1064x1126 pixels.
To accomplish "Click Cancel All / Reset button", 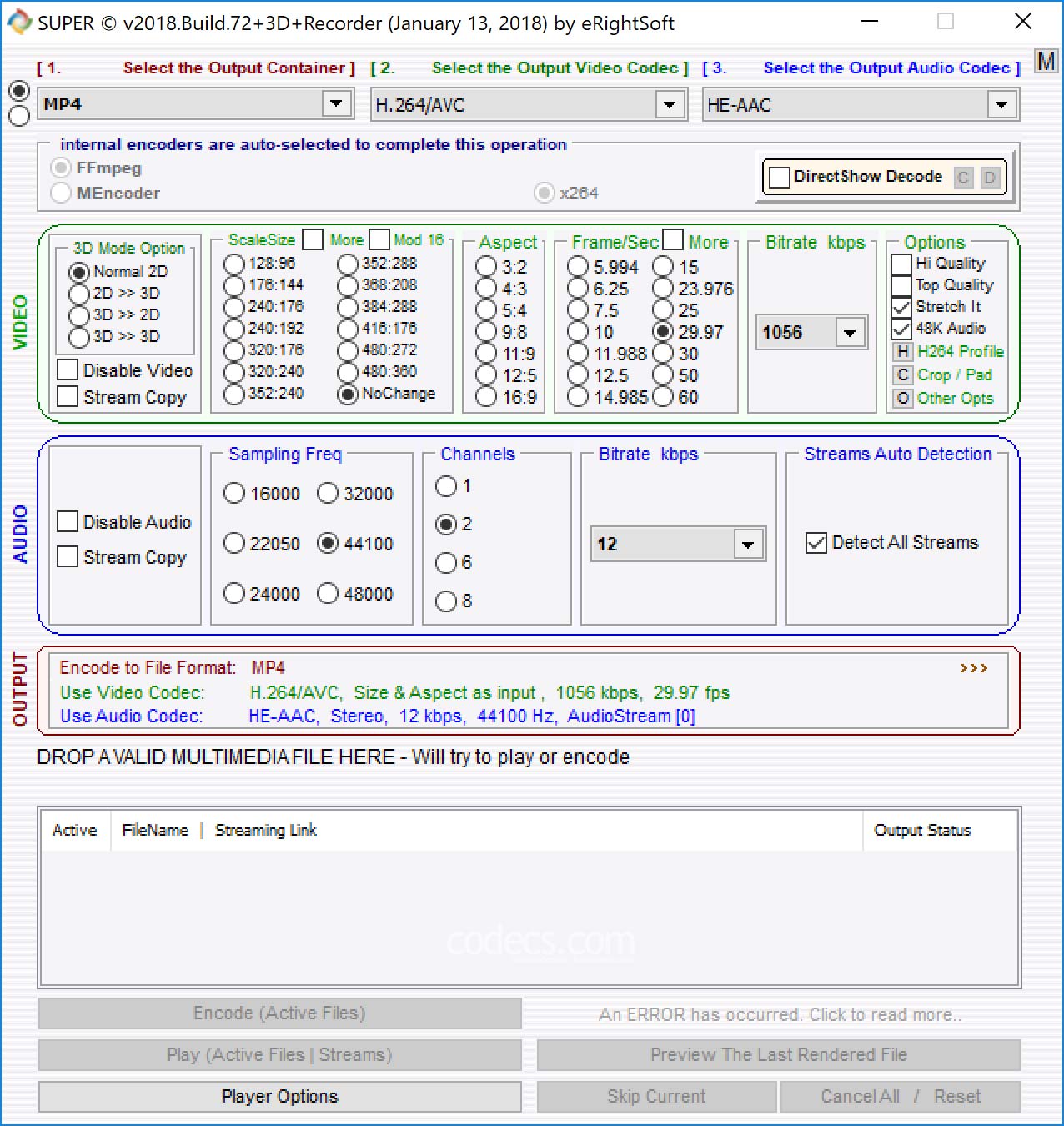I will tap(901, 1096).
